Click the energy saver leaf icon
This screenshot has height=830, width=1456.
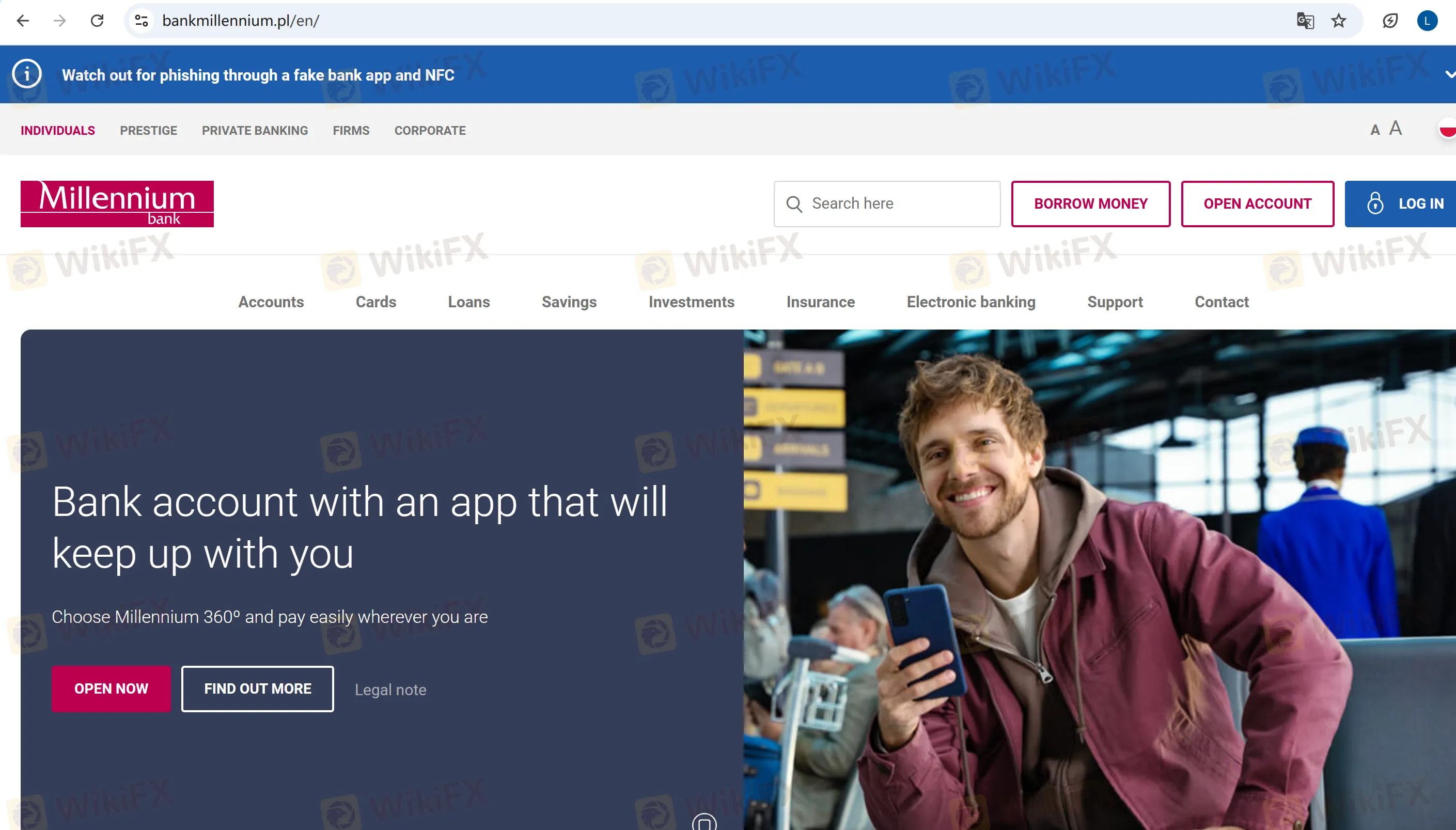(x=1391, y=21)
